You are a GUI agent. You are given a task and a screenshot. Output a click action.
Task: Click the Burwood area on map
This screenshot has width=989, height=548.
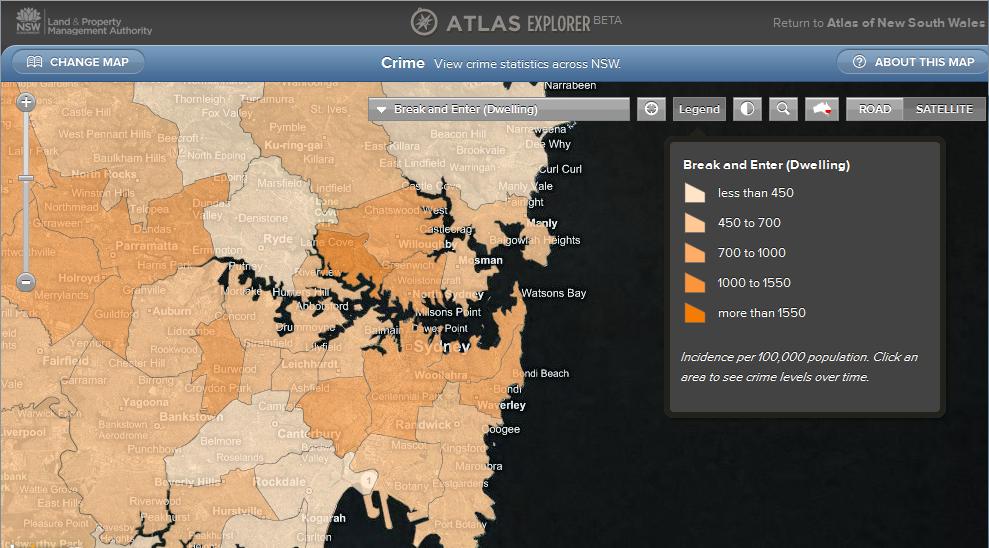[x=235, y=369]
